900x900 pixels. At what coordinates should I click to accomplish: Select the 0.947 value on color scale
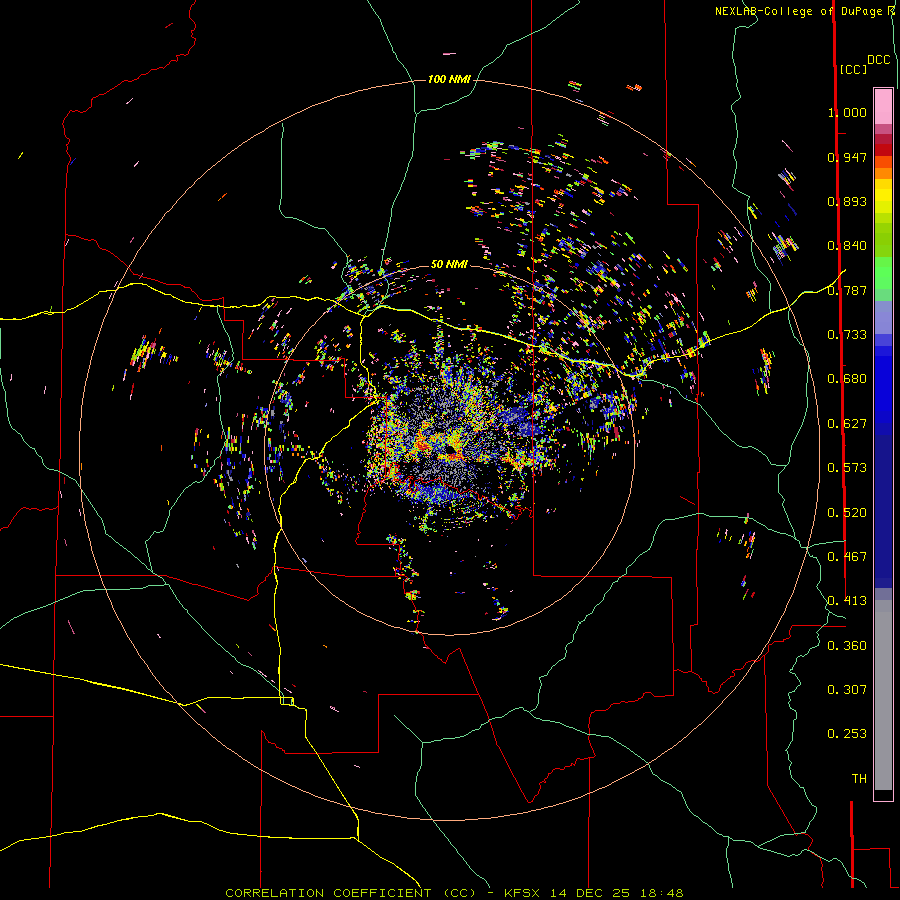[x=847, y=157]
